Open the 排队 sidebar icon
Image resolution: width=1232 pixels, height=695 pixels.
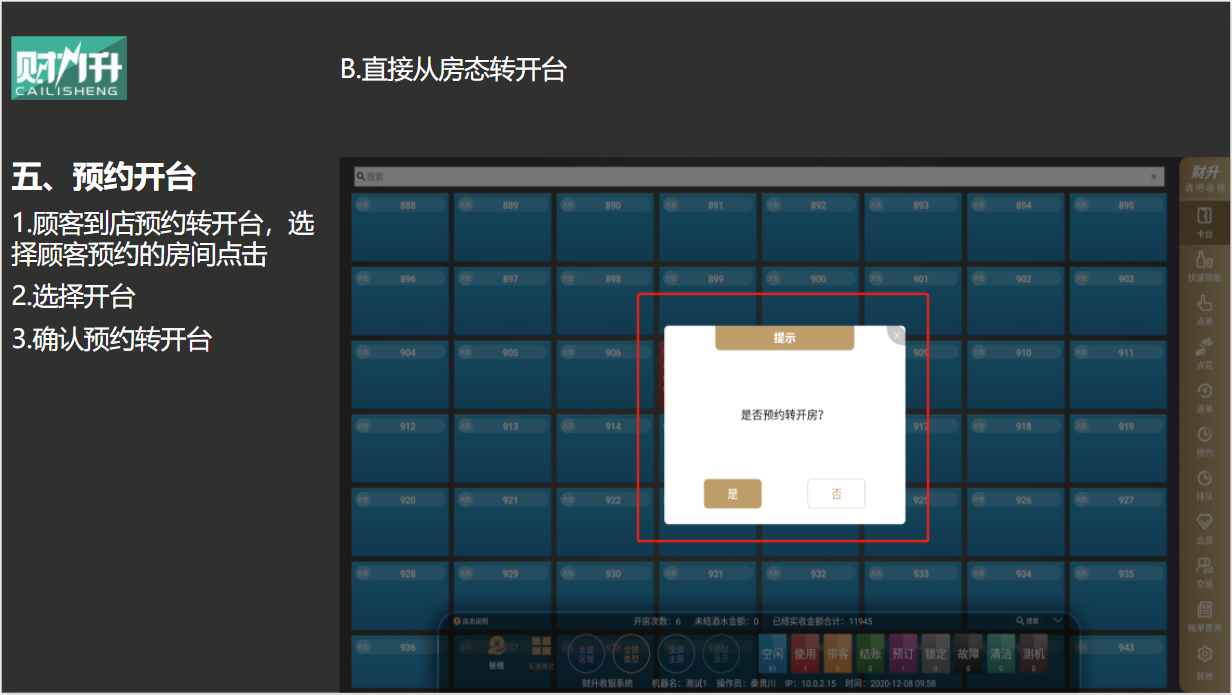1205,484
